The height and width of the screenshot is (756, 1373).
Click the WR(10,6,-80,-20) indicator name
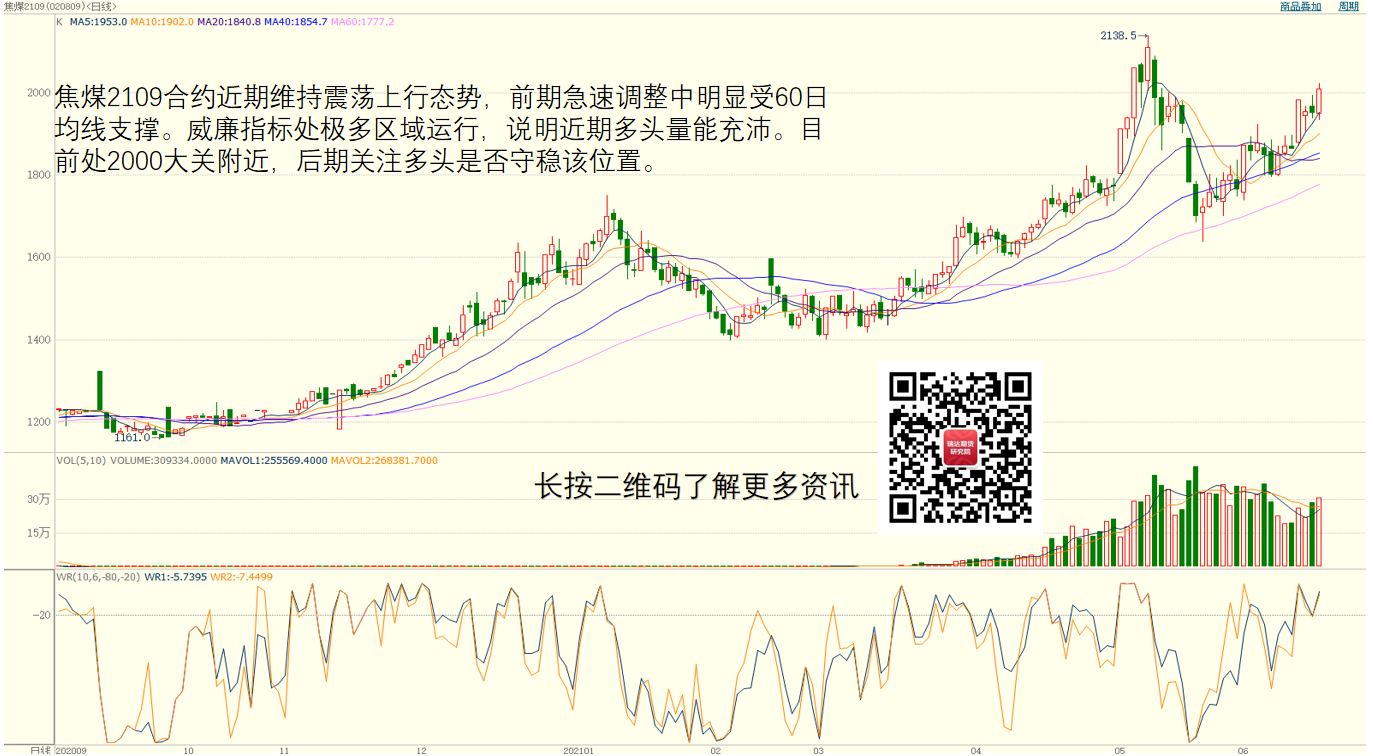coord(98,577)
